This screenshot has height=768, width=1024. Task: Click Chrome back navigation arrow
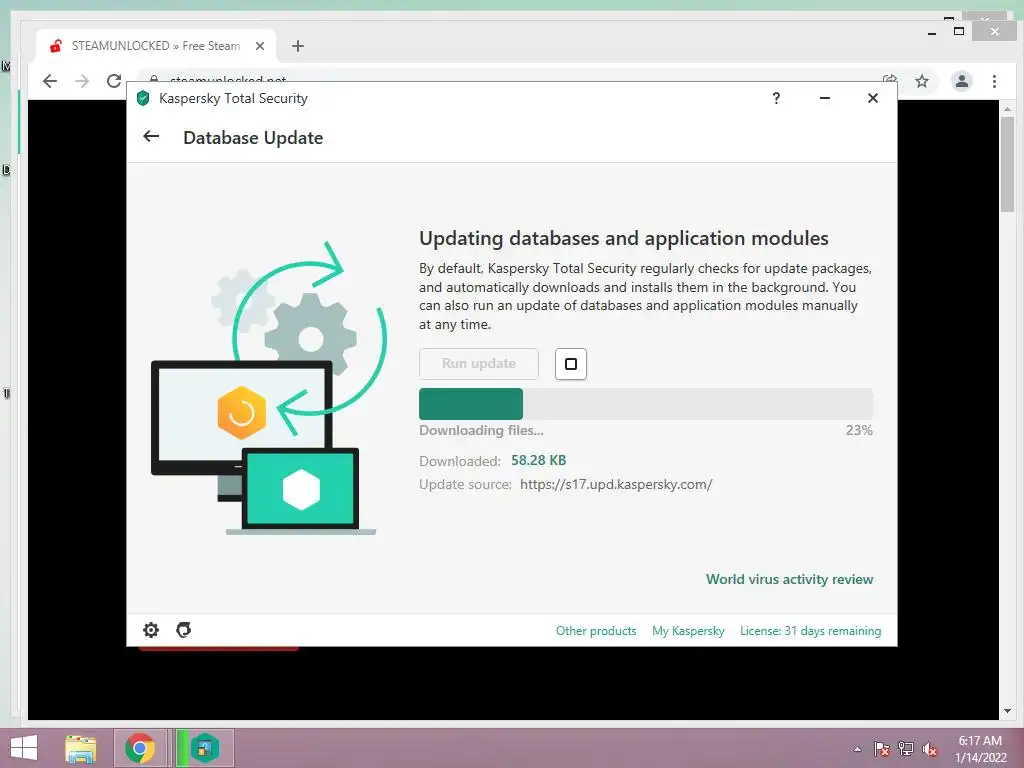pos(50,81)
